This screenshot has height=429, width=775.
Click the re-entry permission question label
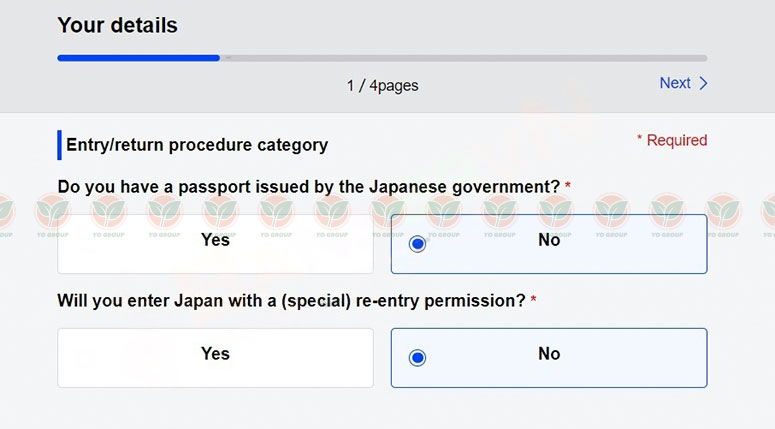tap(291, 300)
